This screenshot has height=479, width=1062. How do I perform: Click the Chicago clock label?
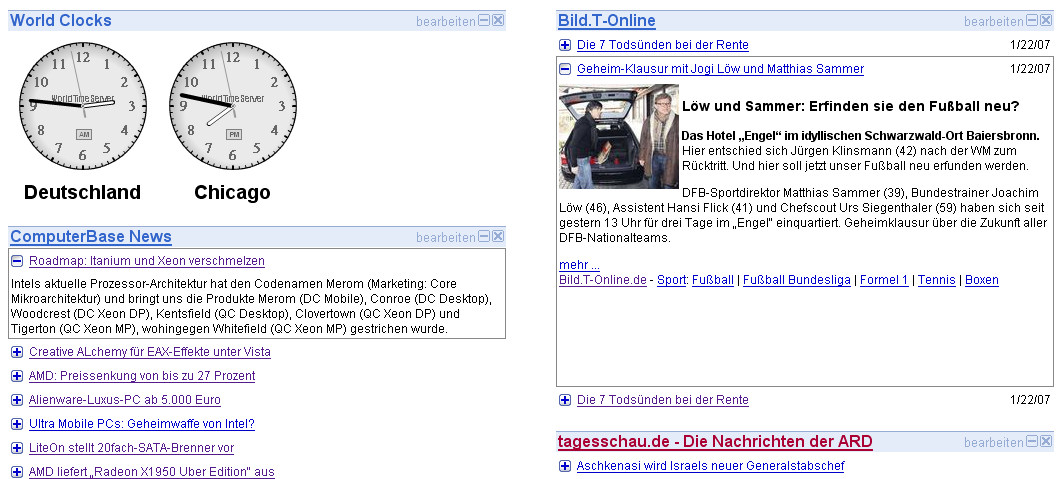click(232, 192)
